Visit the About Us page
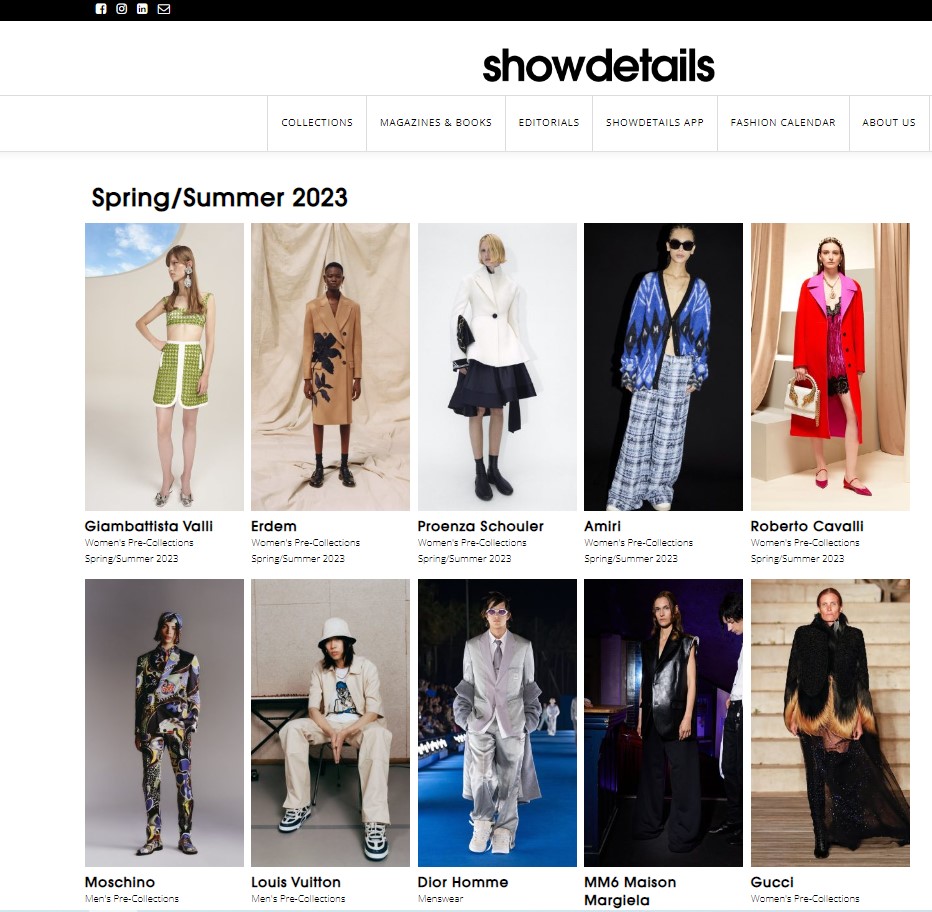932x912 pixels. pyautogui.click(x=889, y=122)
